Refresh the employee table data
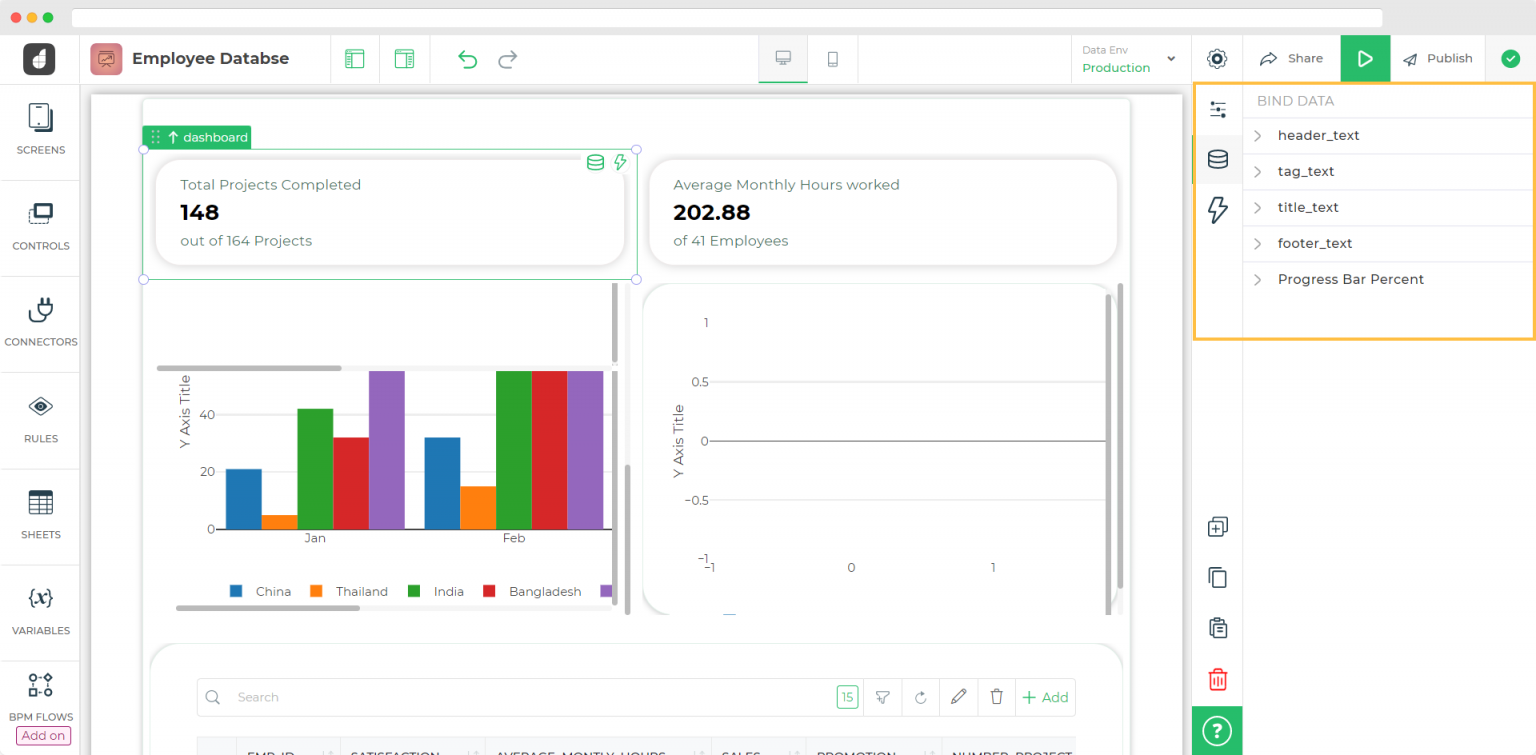 point(920,697)
